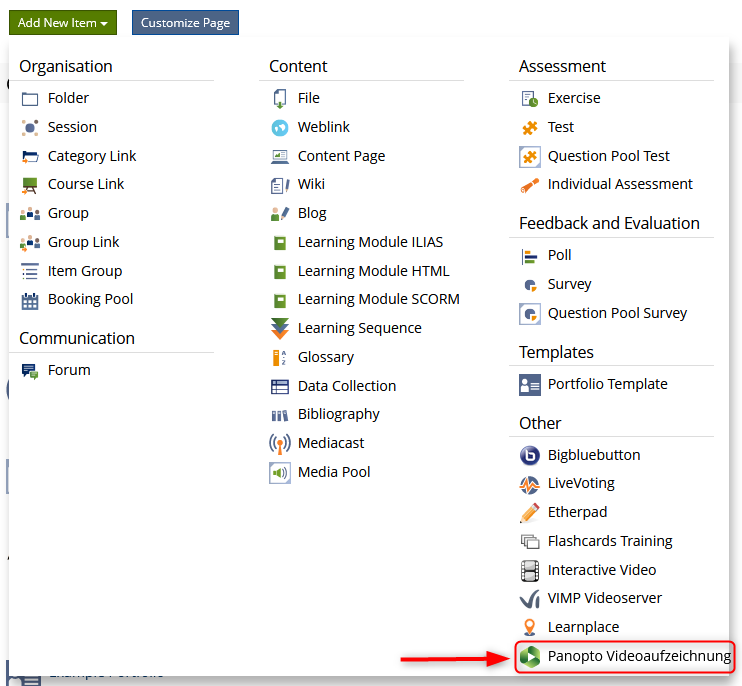
Task: Click the Test puzzle icon
Action: 530,128
